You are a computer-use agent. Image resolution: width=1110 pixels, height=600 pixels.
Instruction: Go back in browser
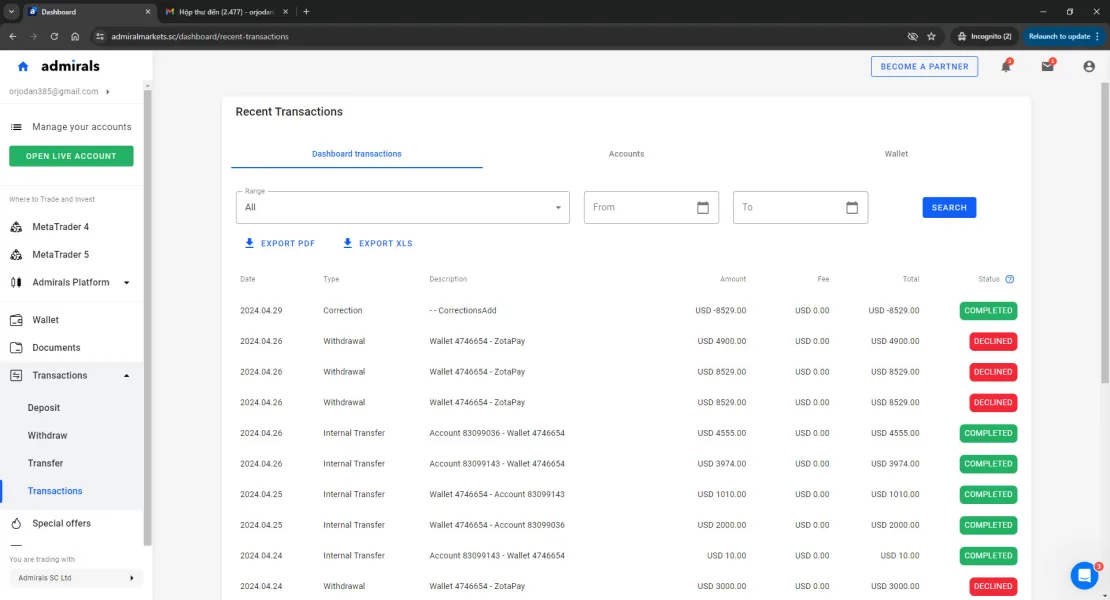tap(13, 36)
